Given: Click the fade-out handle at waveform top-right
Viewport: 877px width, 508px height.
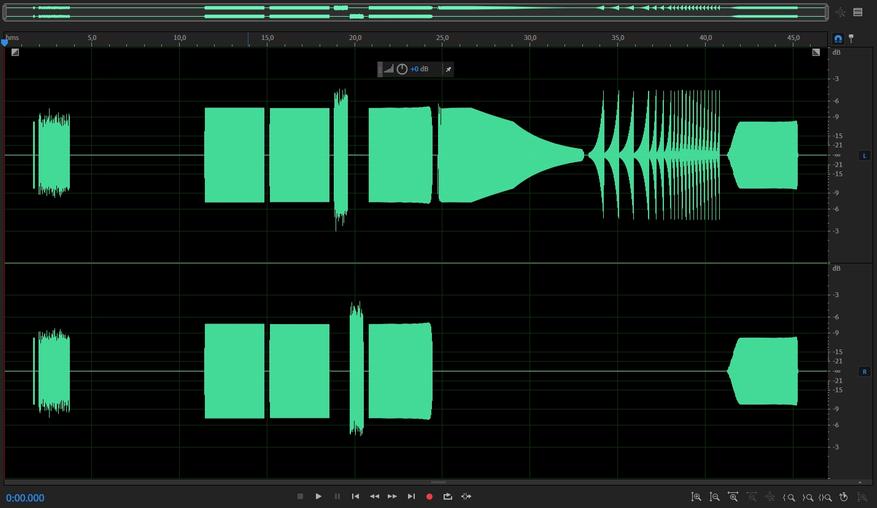Looking at the screenshot, I should tap(816, 53).
